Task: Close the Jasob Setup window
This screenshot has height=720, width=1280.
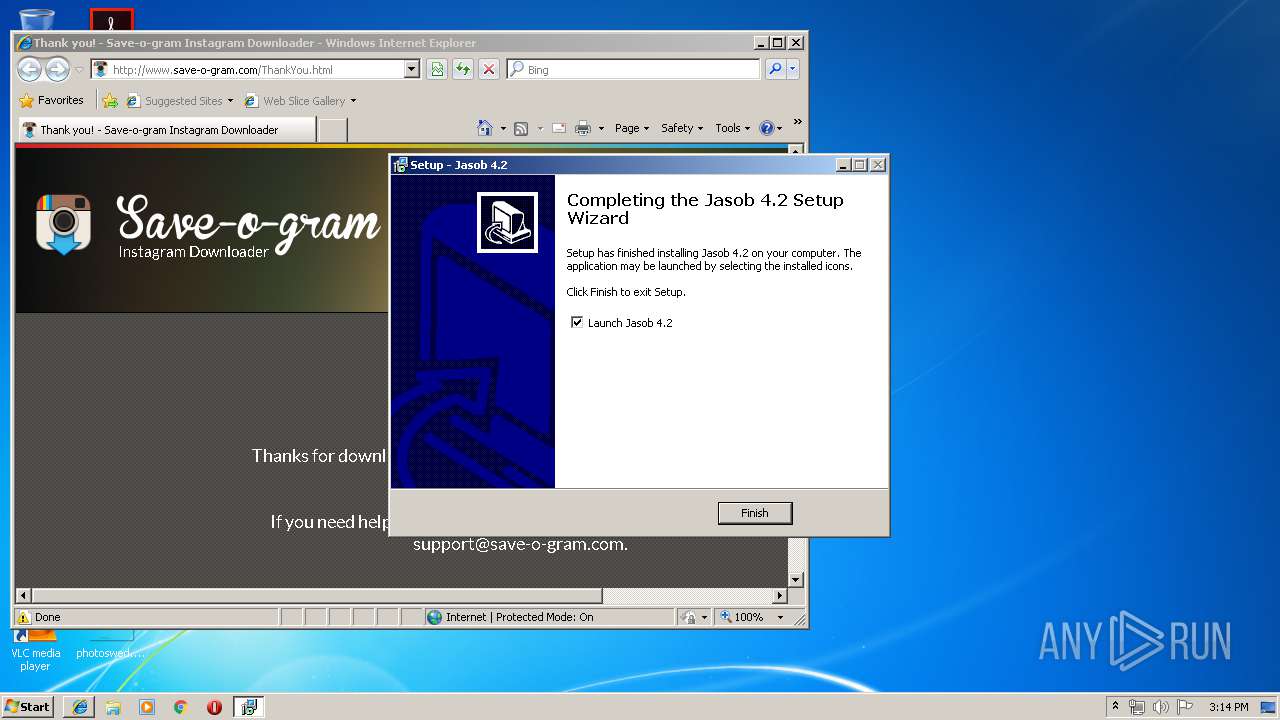Action: point(878,165)
